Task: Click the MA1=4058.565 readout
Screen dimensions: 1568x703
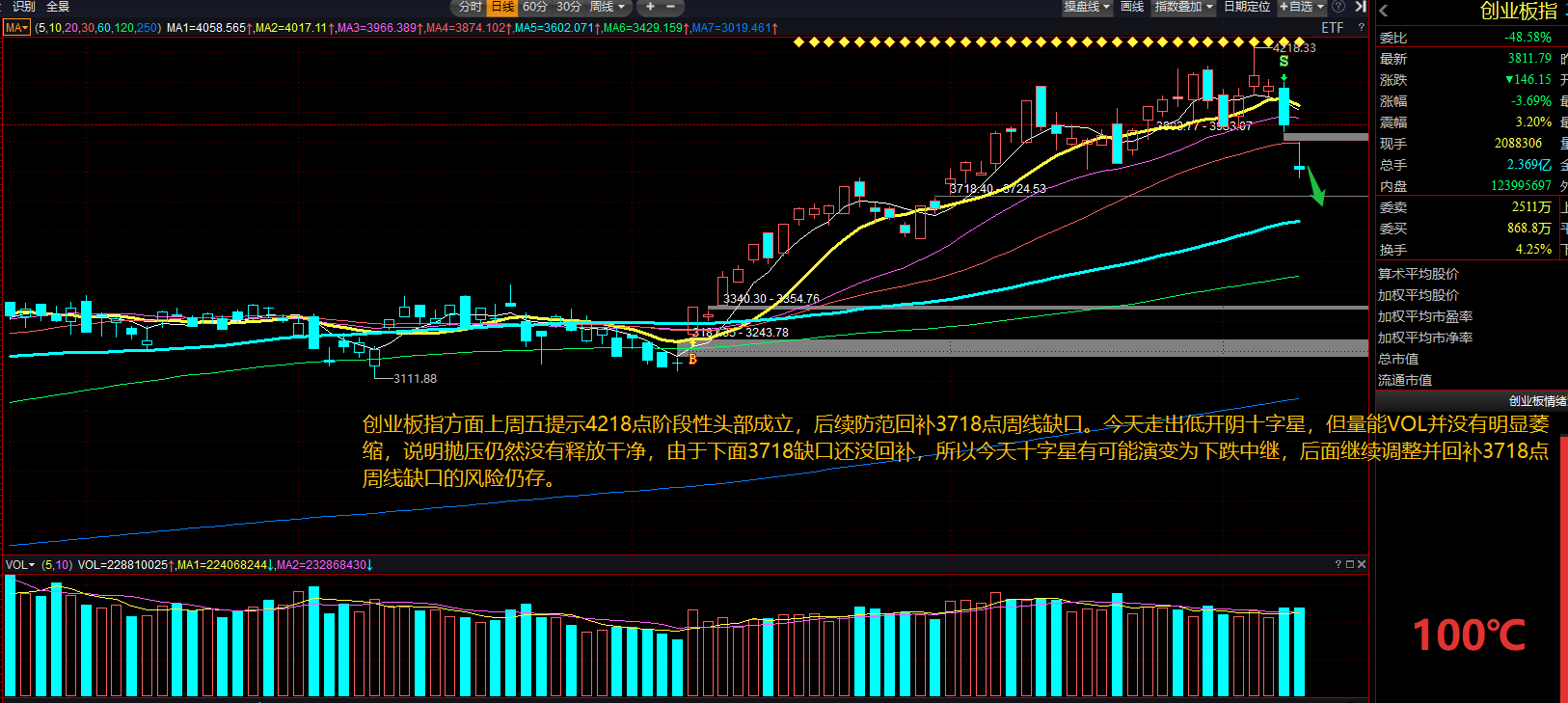Action: (x=209, y=28)
